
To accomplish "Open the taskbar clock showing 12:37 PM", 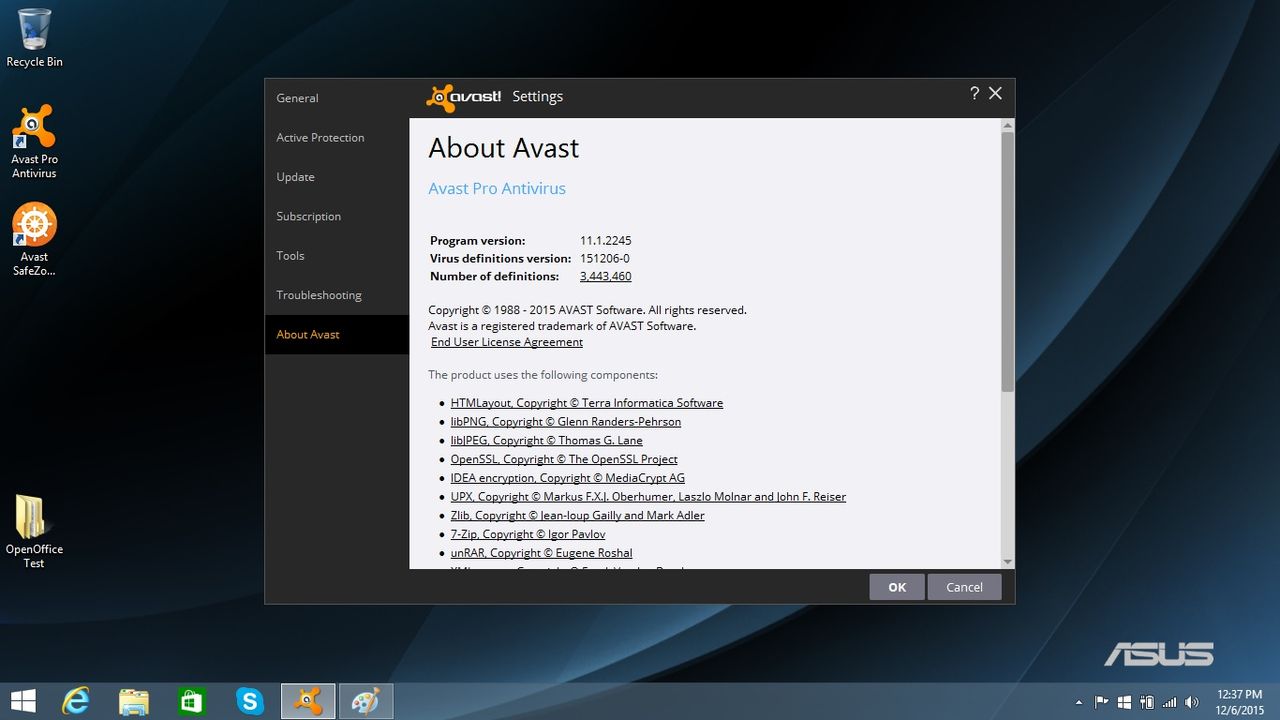I will point(1239,702).
